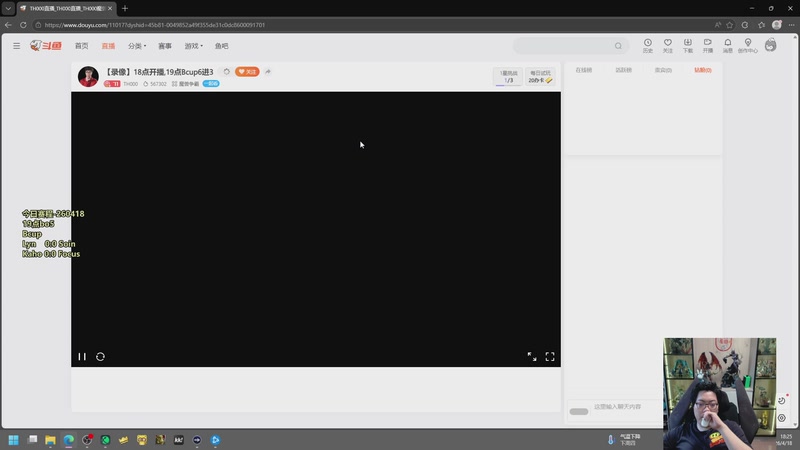The width and height of the screenshot is (800, 450).
Task: Refresh the browser page
Action: pyautogui.click(x=23, y=24)
